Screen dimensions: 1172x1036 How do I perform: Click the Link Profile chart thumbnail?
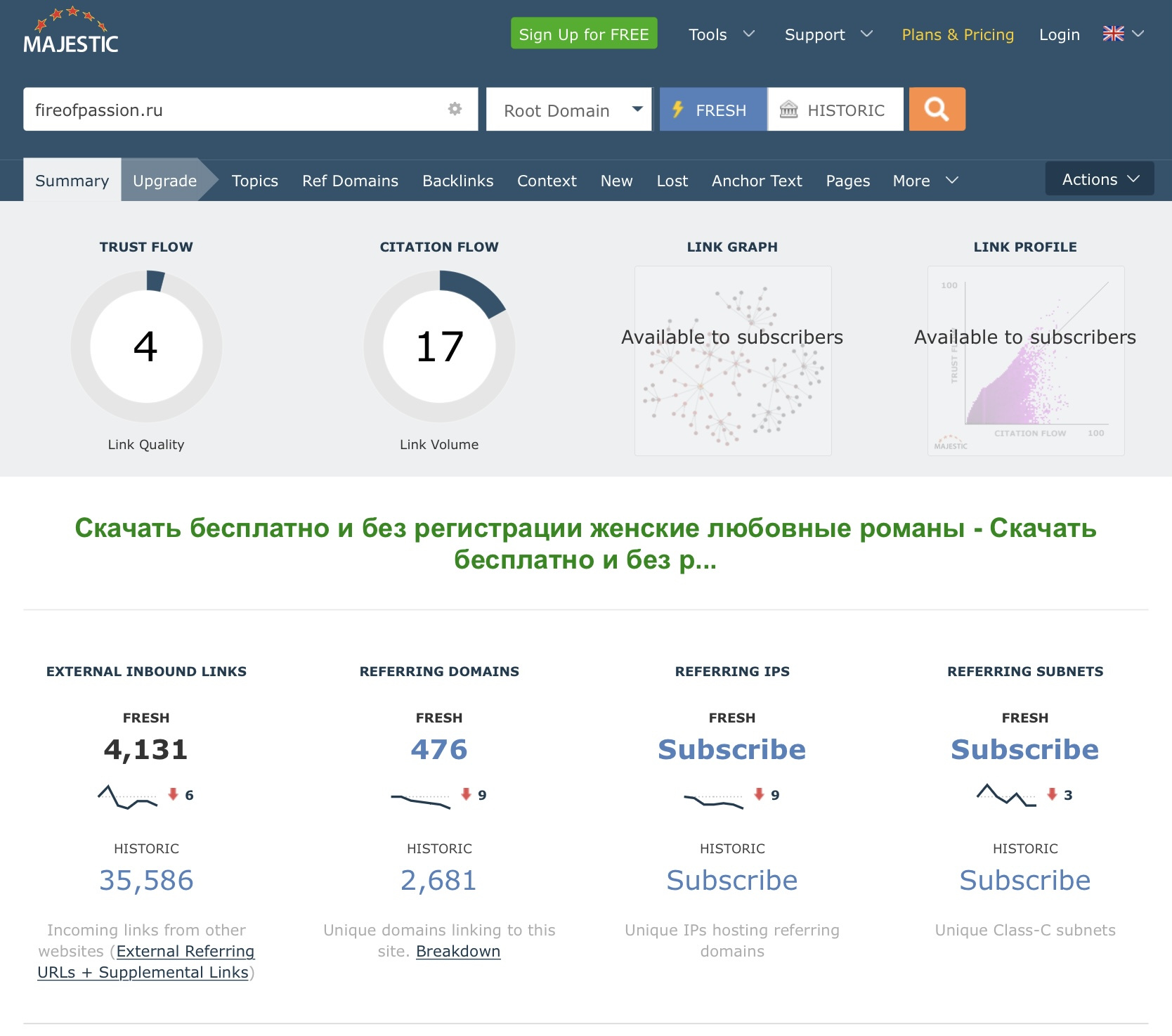tap(1026, 361)
